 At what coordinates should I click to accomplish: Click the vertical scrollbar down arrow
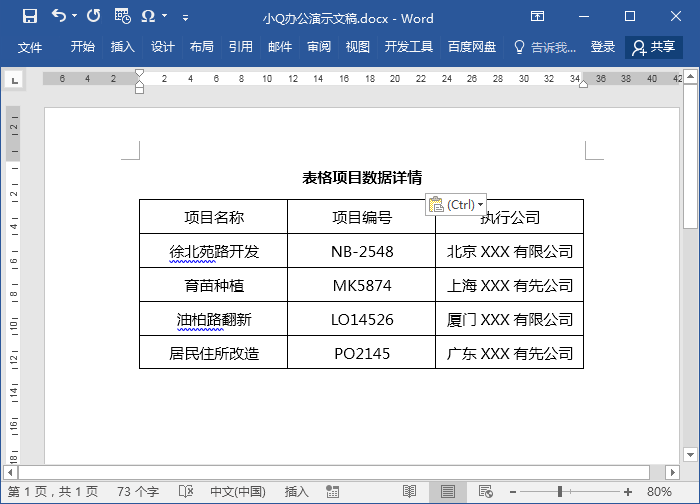click(x=691, y=455)
